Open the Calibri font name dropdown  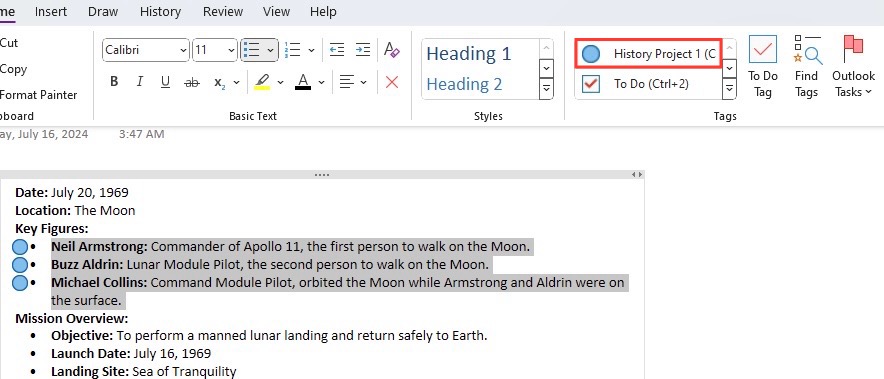click(x=145, y=50)
